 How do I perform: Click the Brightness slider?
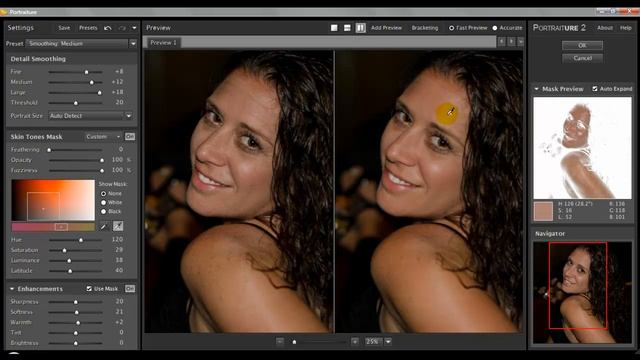[x=76, y=343]
